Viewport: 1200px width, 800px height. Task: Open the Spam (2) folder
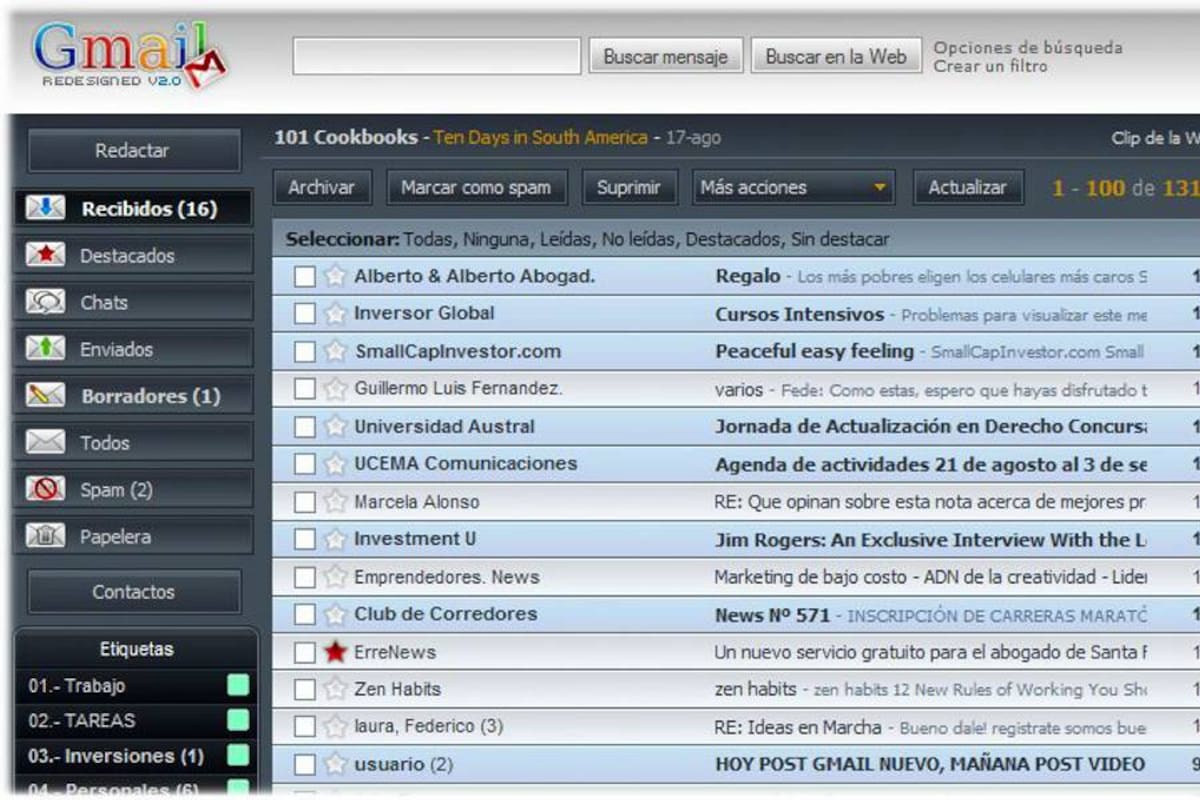coord(132,489)
